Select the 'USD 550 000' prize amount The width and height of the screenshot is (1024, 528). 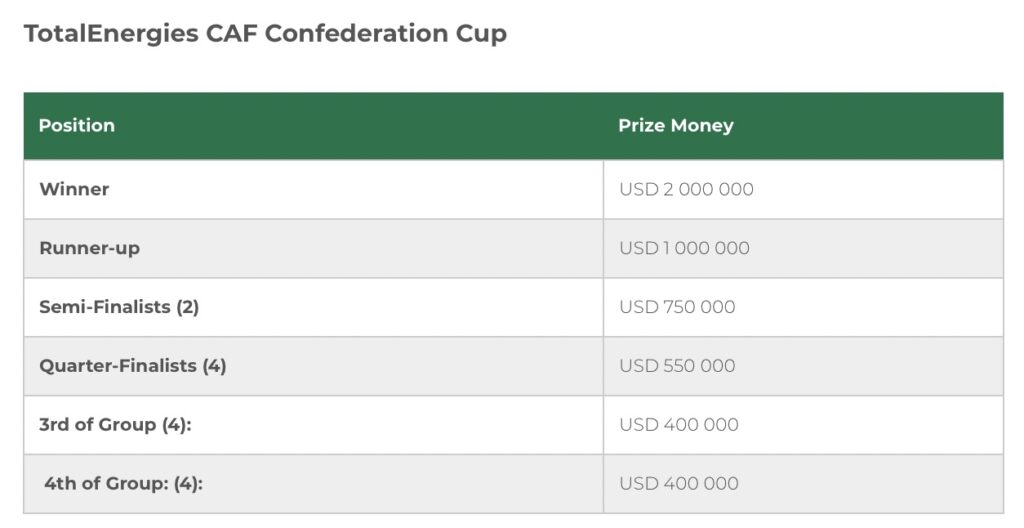click(x=677, y=366)
